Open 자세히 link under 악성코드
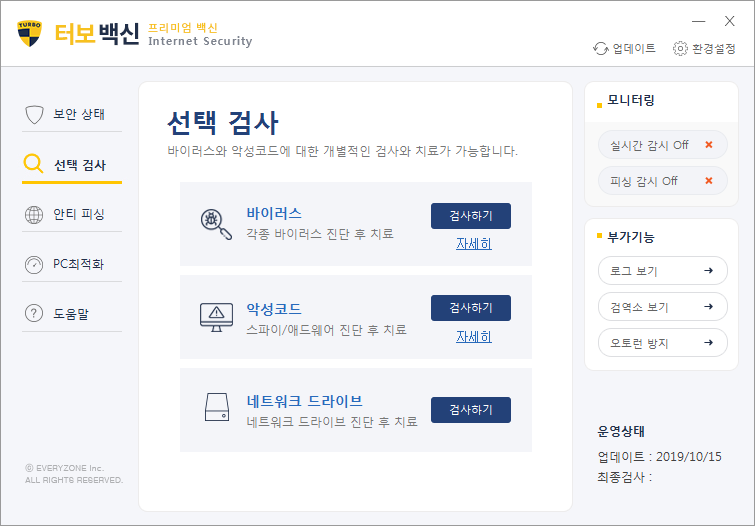This screenshot has width=755, height=526. [473, 337]
